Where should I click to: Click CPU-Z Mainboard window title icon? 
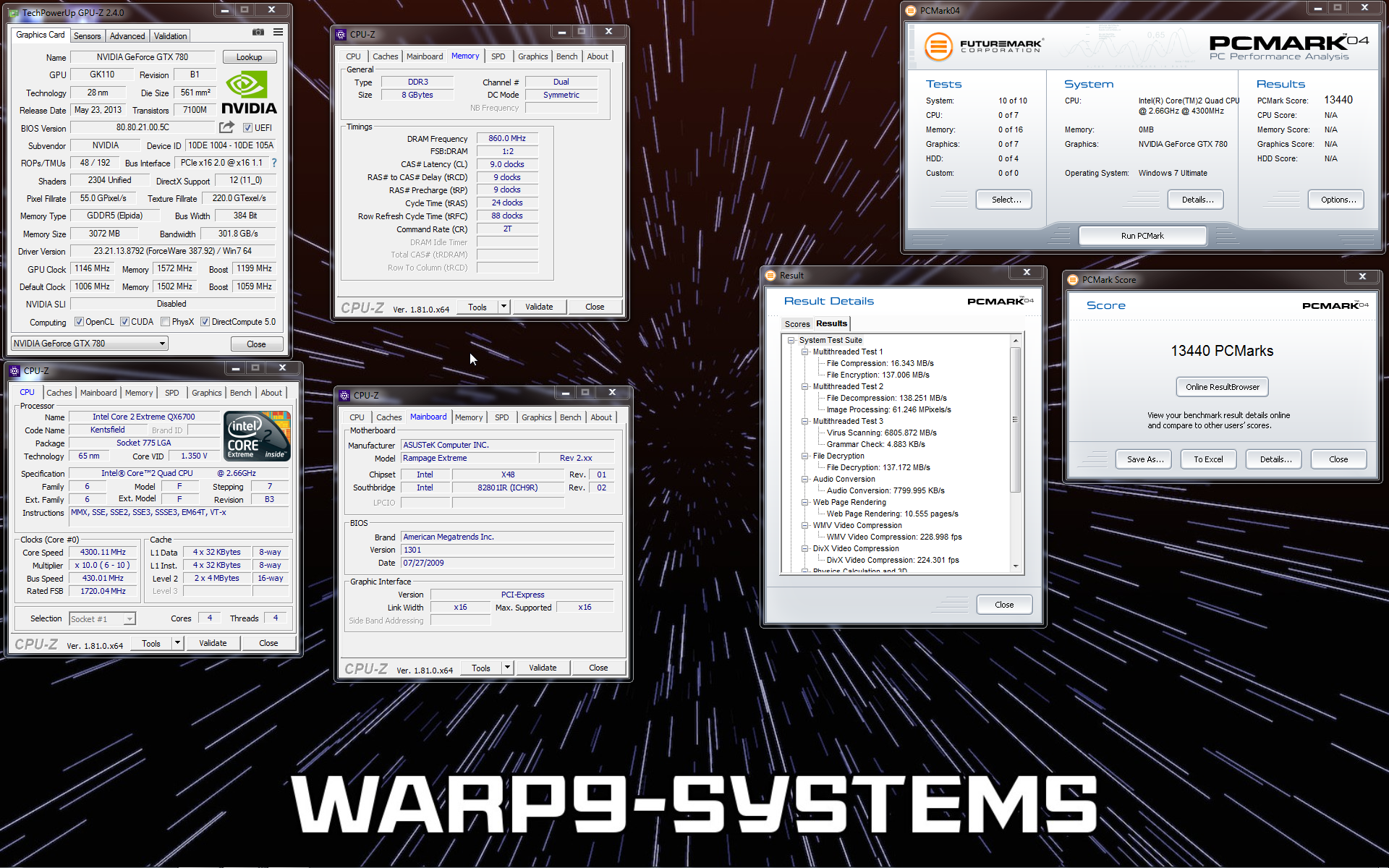click(x=344, y=395)
